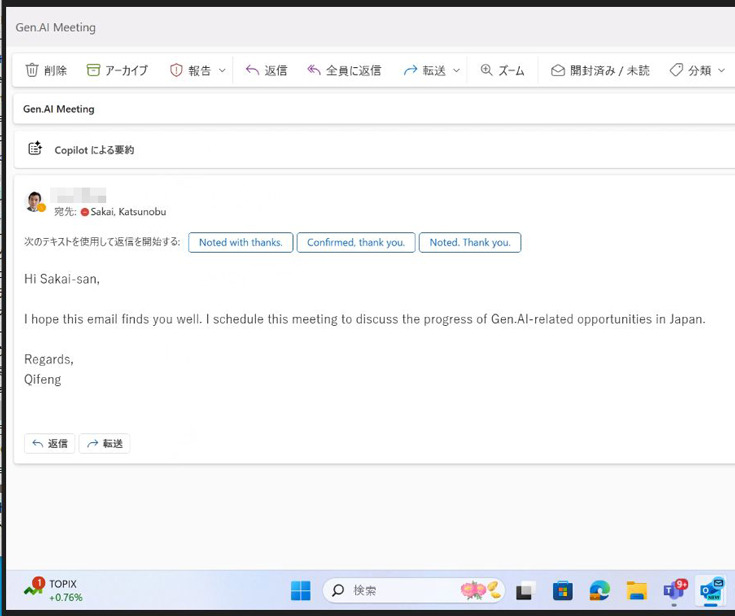Open Zoom (ズーム) magnifier
The height and width of the screenshot is (616, 735).
pos(487,71)
